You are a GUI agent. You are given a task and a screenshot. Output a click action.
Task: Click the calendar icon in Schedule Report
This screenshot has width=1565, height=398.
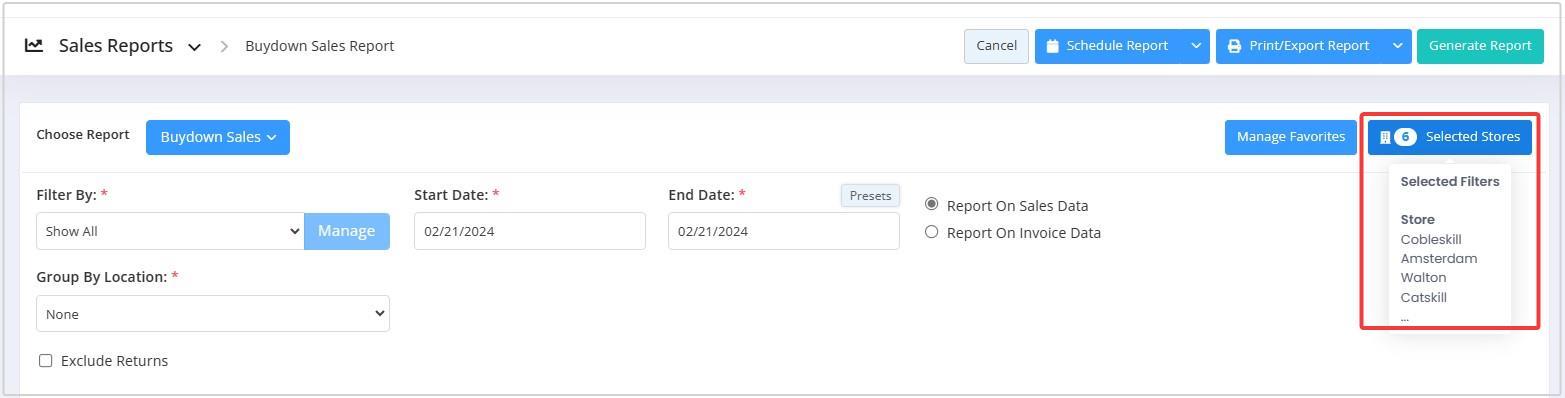1053,46
